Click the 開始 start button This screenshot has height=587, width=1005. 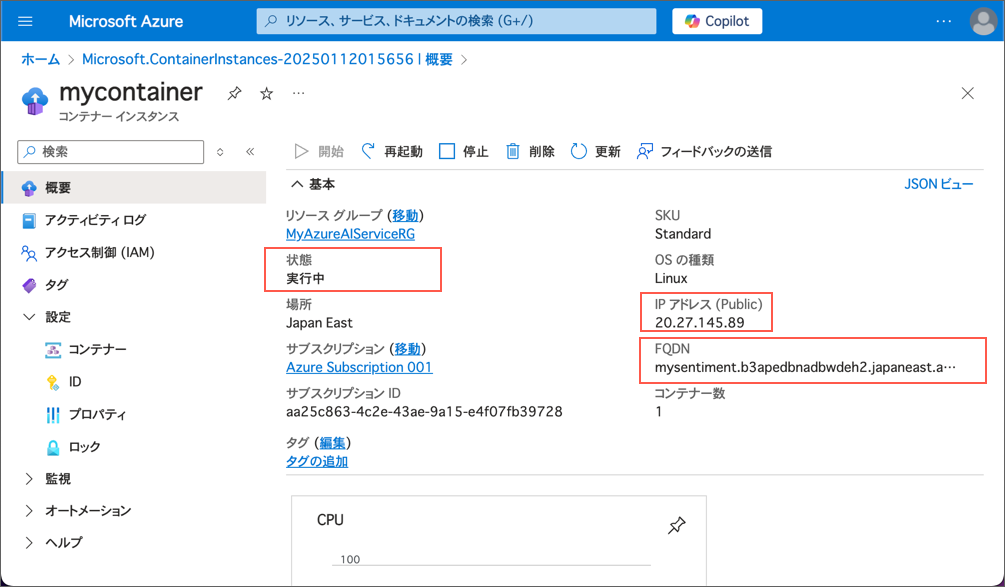319,152
